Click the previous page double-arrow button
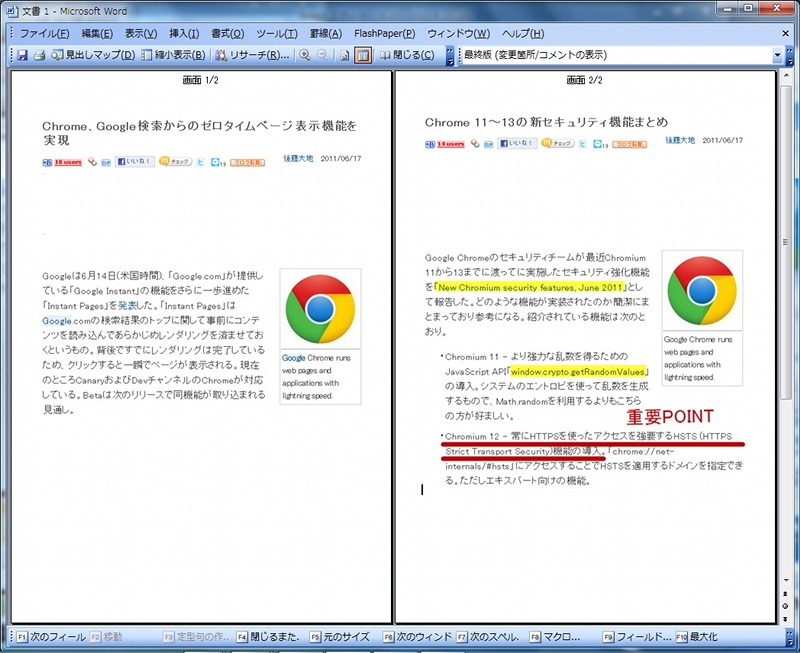The image size is (800, 653). click(x=786, y=593)
